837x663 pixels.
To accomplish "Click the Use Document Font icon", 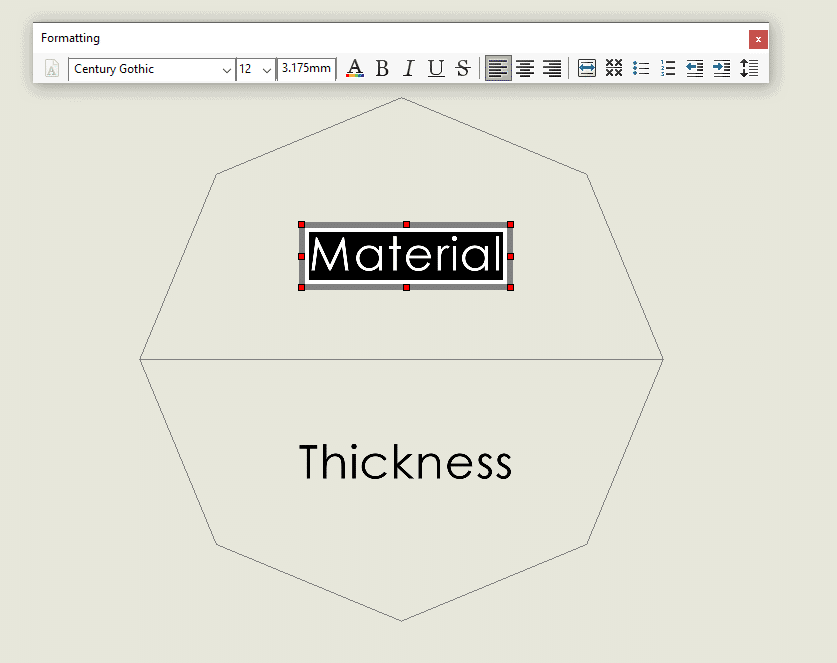I will (x=52, y=69).
